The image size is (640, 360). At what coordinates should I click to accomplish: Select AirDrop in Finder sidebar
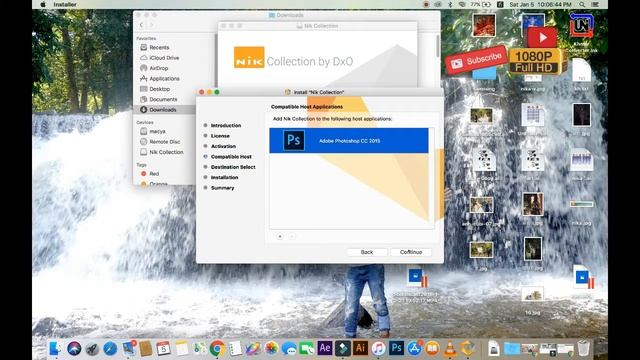click(158, 68)
